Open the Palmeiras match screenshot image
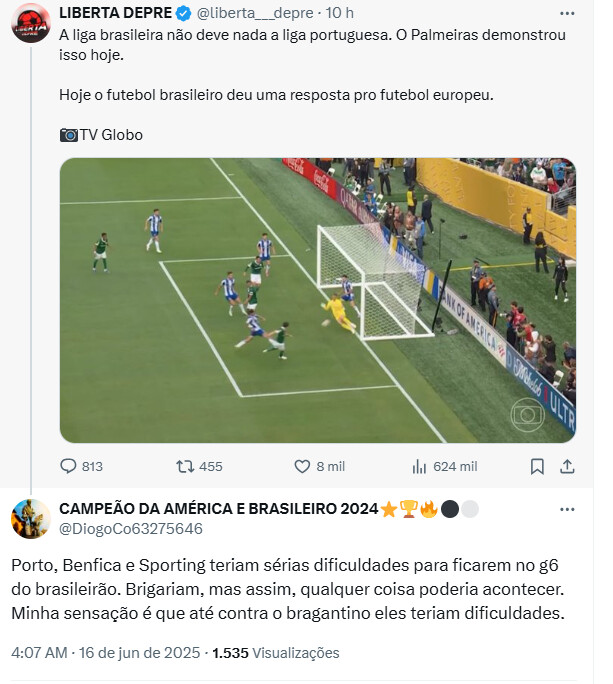 pos(318,301)
